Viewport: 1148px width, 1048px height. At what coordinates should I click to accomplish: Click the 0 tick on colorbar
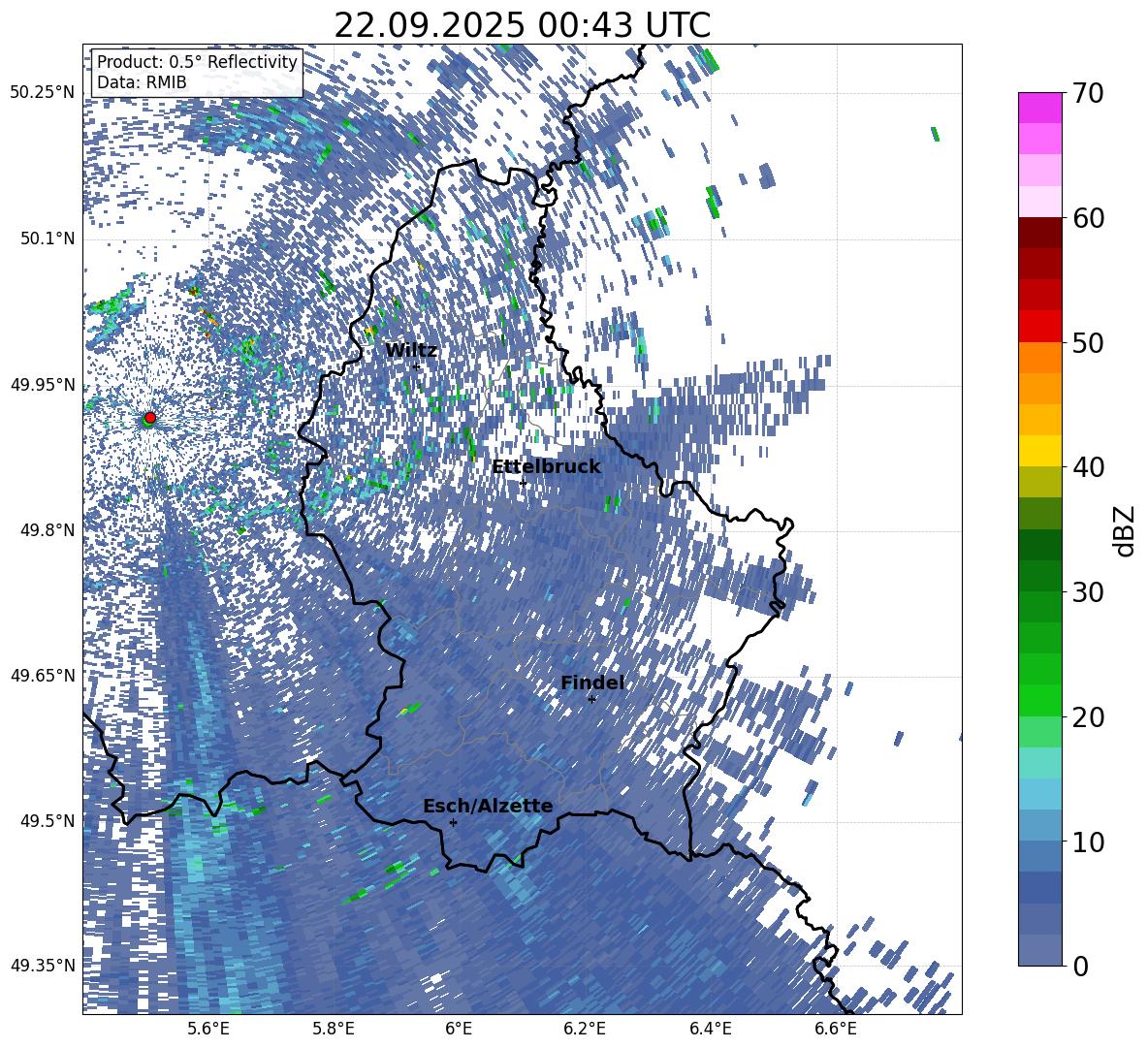[x=1080, y=966]
